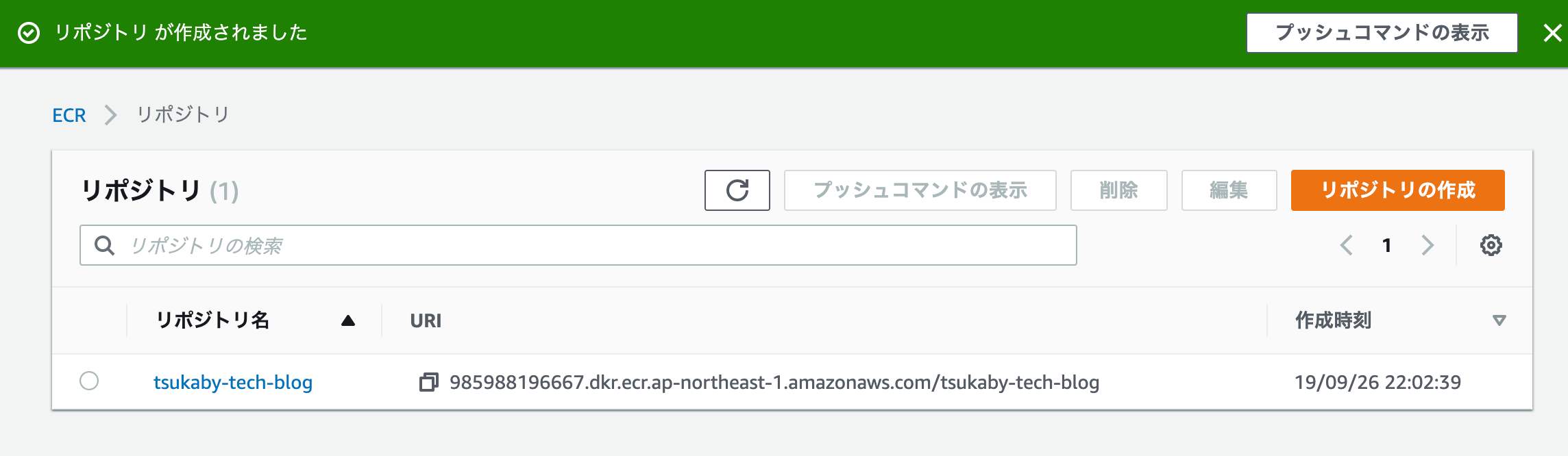Select the tsukaby-tech-blog repository radio button
Image resolution: width=1568 pixels, height=456 pixels.
(x=89, y=381)
